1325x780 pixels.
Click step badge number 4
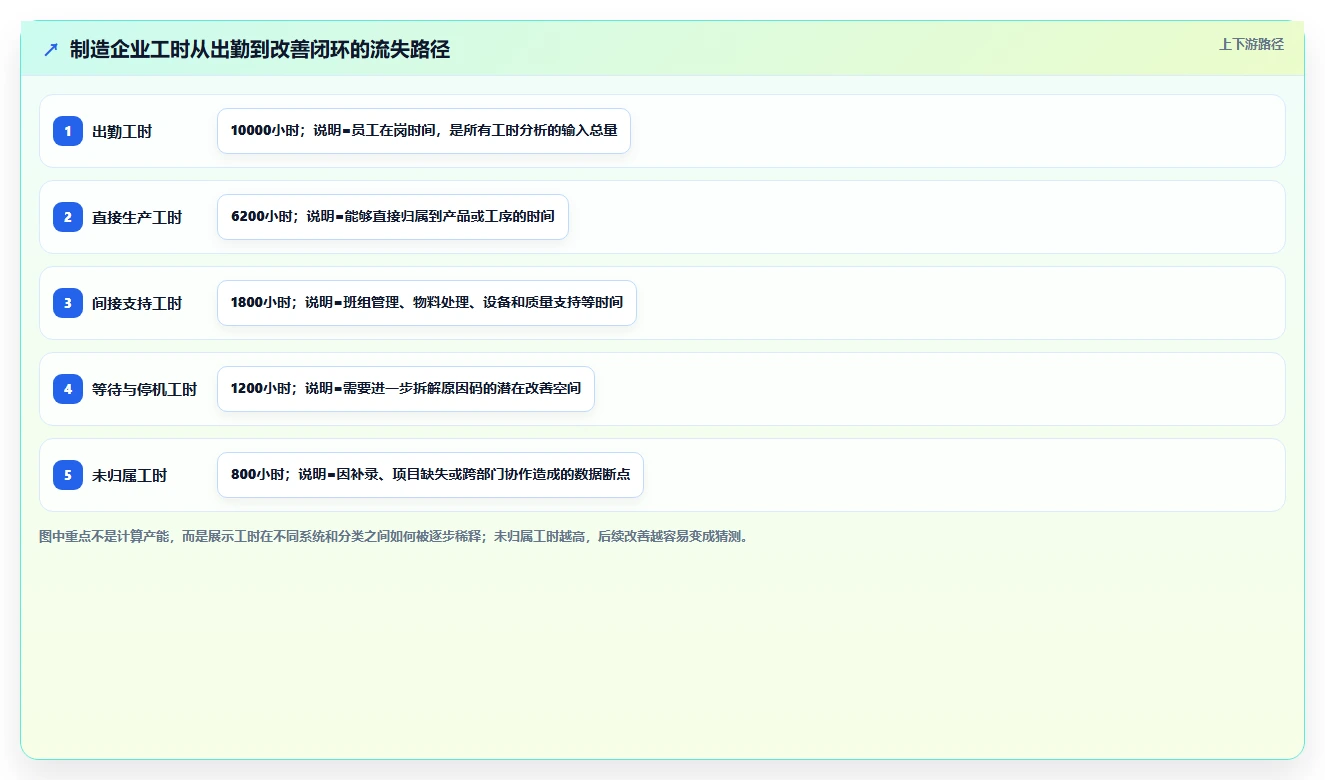click(68, 389)
